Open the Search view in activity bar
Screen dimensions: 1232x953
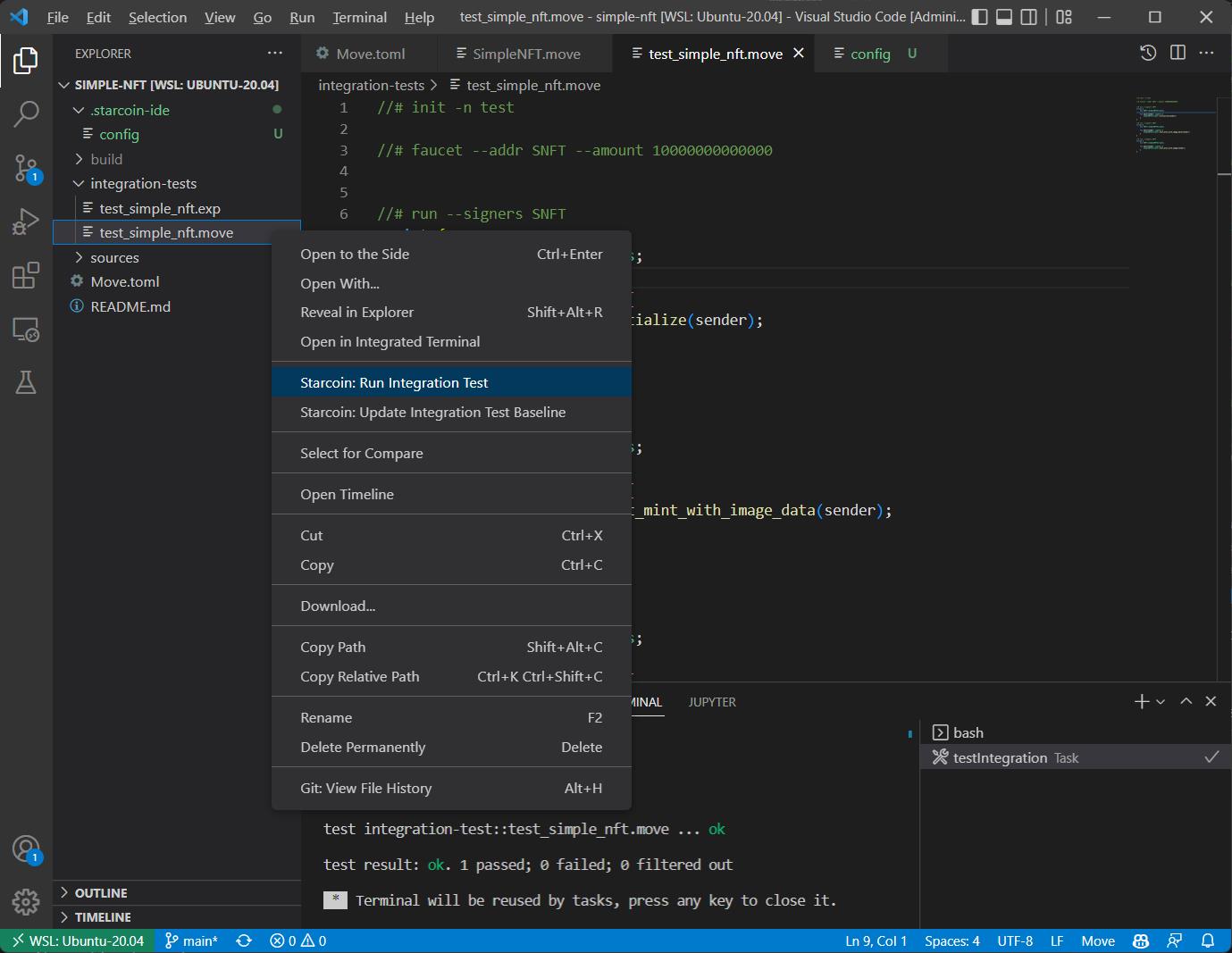pyautogui.click(x=26, y=113)
